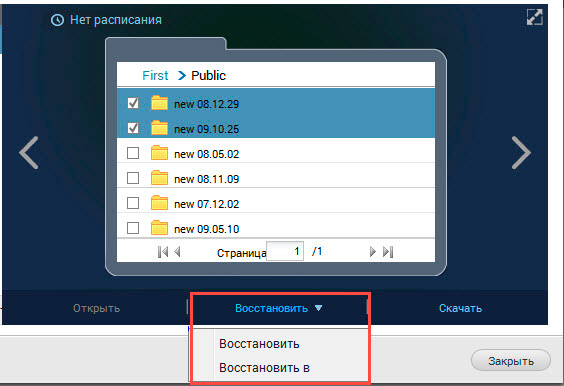
Task: Open the First breadcrumb link
Action: (x=155, y=76)
